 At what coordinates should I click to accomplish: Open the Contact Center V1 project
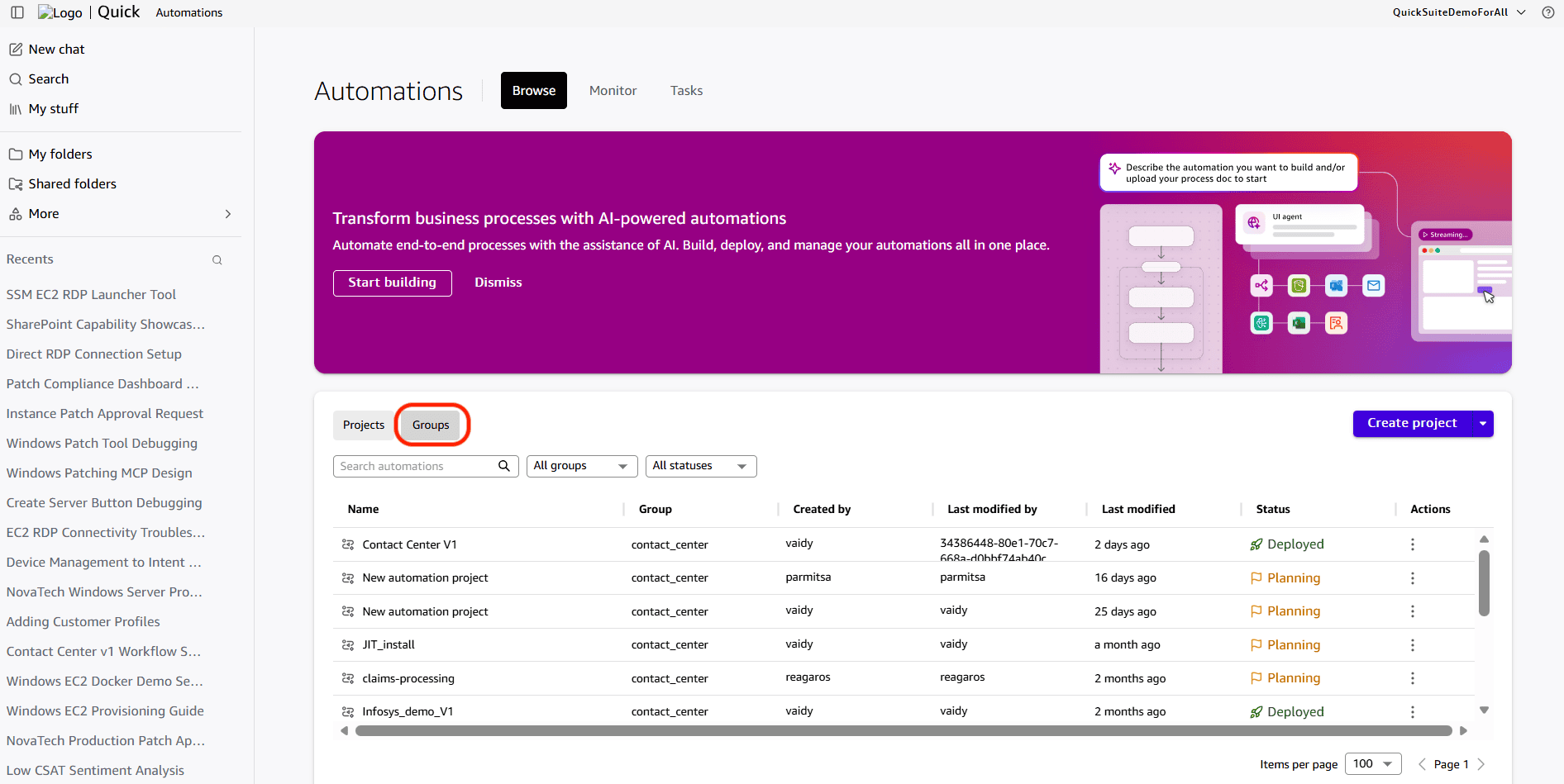coord(409,544)
